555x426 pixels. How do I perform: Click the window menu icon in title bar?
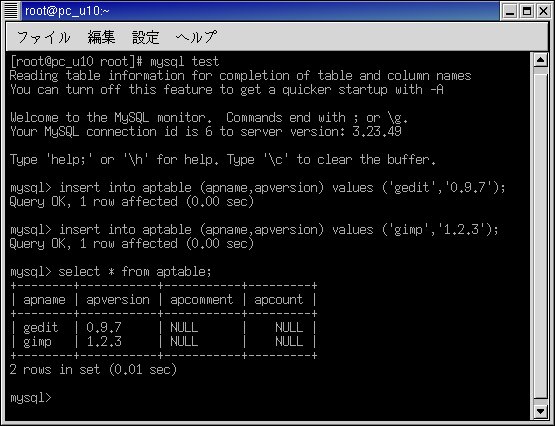tap(11, 11)
